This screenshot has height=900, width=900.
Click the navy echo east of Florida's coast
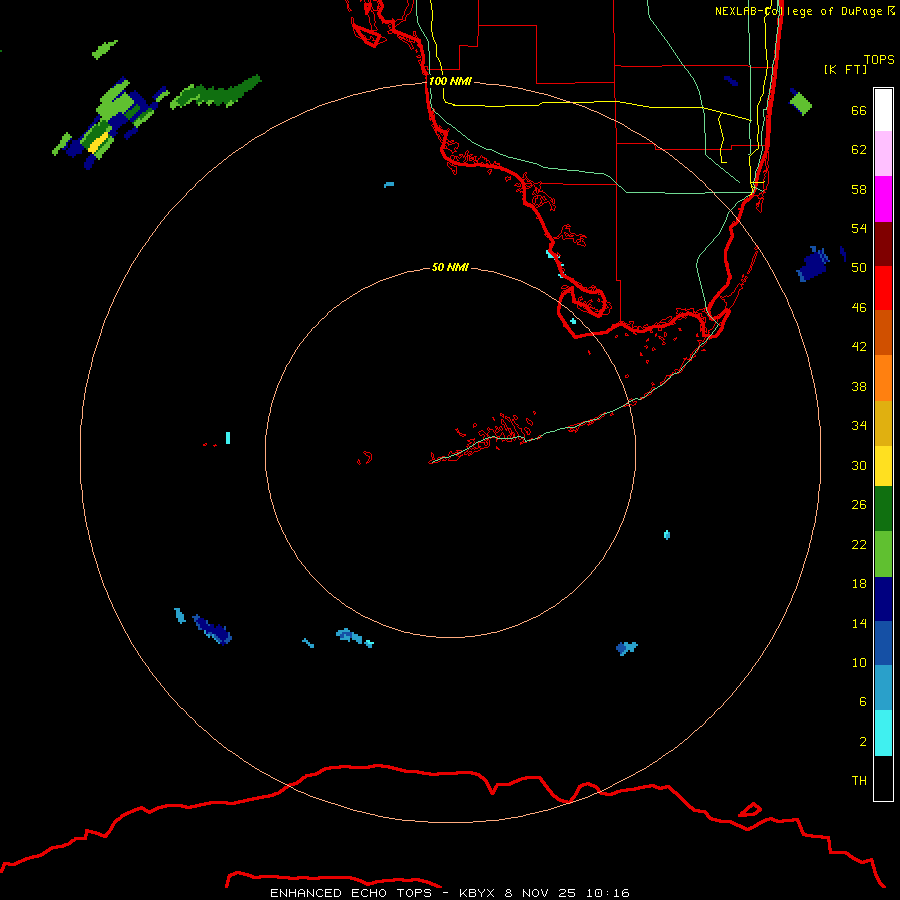click(x=813, y=265)
